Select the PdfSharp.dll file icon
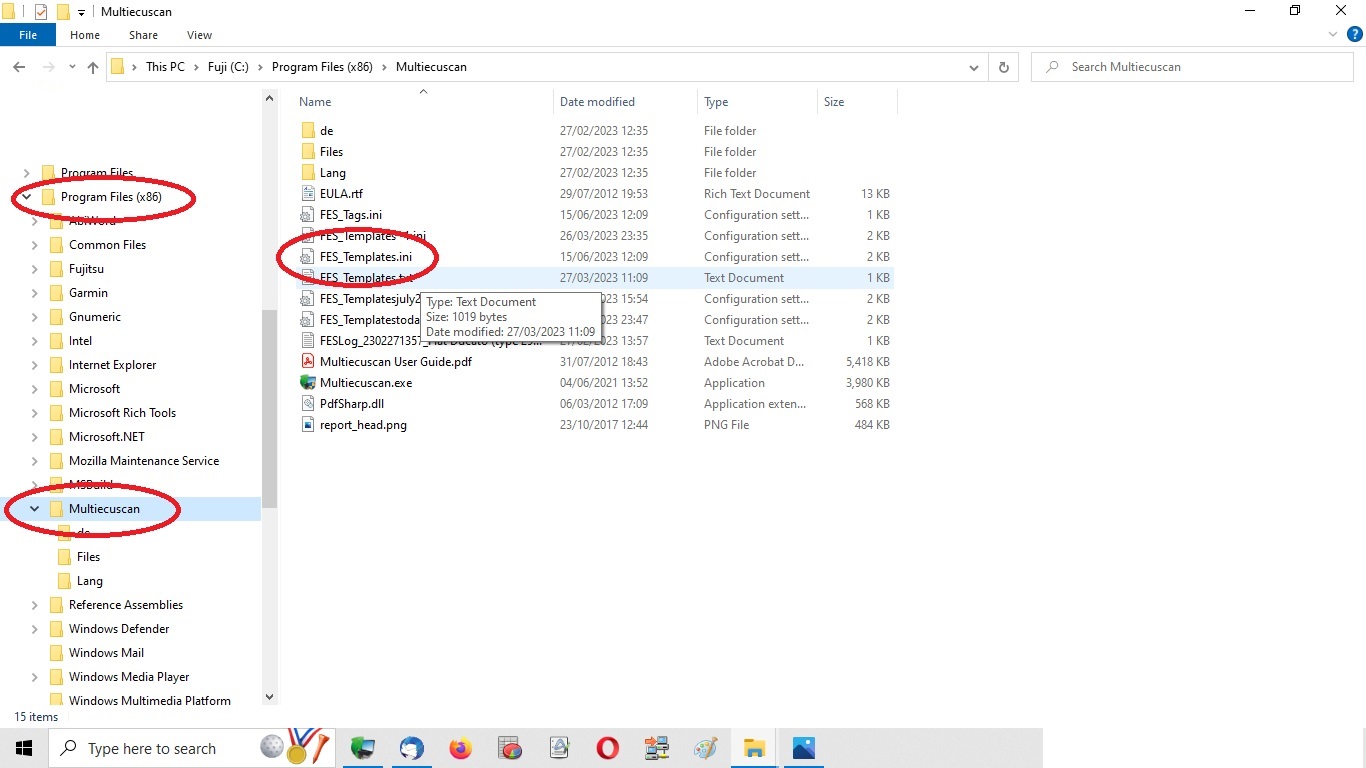1366x768 pixels. pyautogui.click(x=308, y=404)
